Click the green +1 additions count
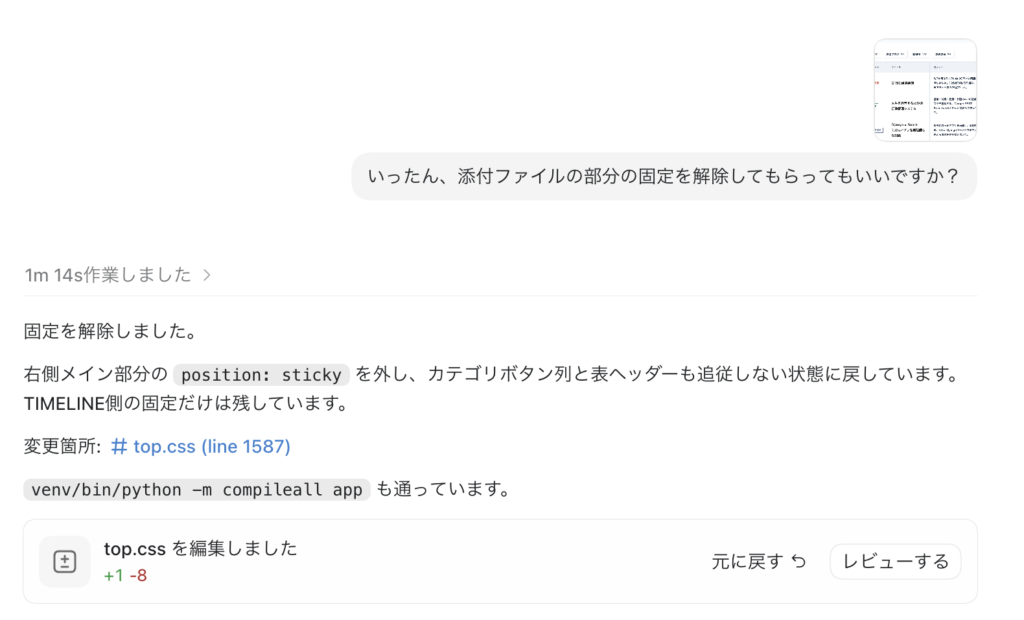The image size is (1024, 620). click(x=114, y=576)
